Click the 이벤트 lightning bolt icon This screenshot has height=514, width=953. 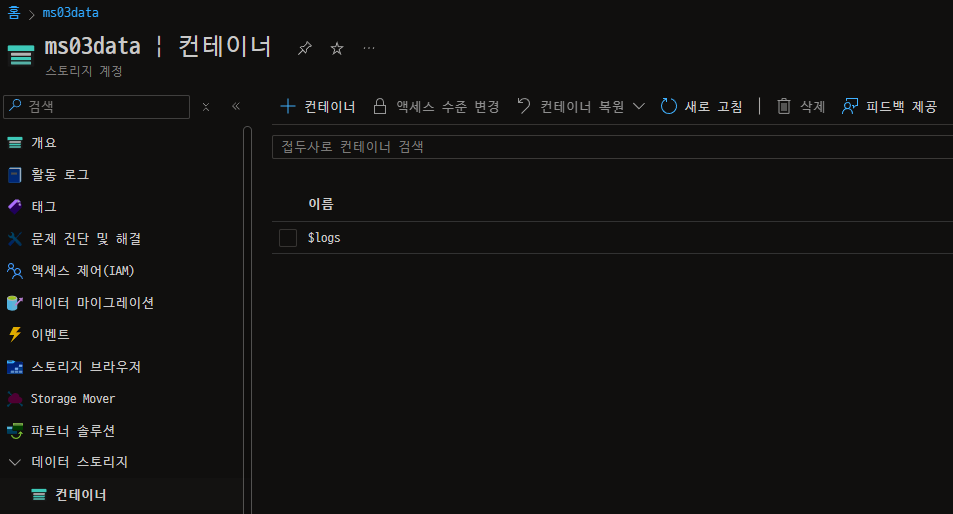click(x=15, y=335)
